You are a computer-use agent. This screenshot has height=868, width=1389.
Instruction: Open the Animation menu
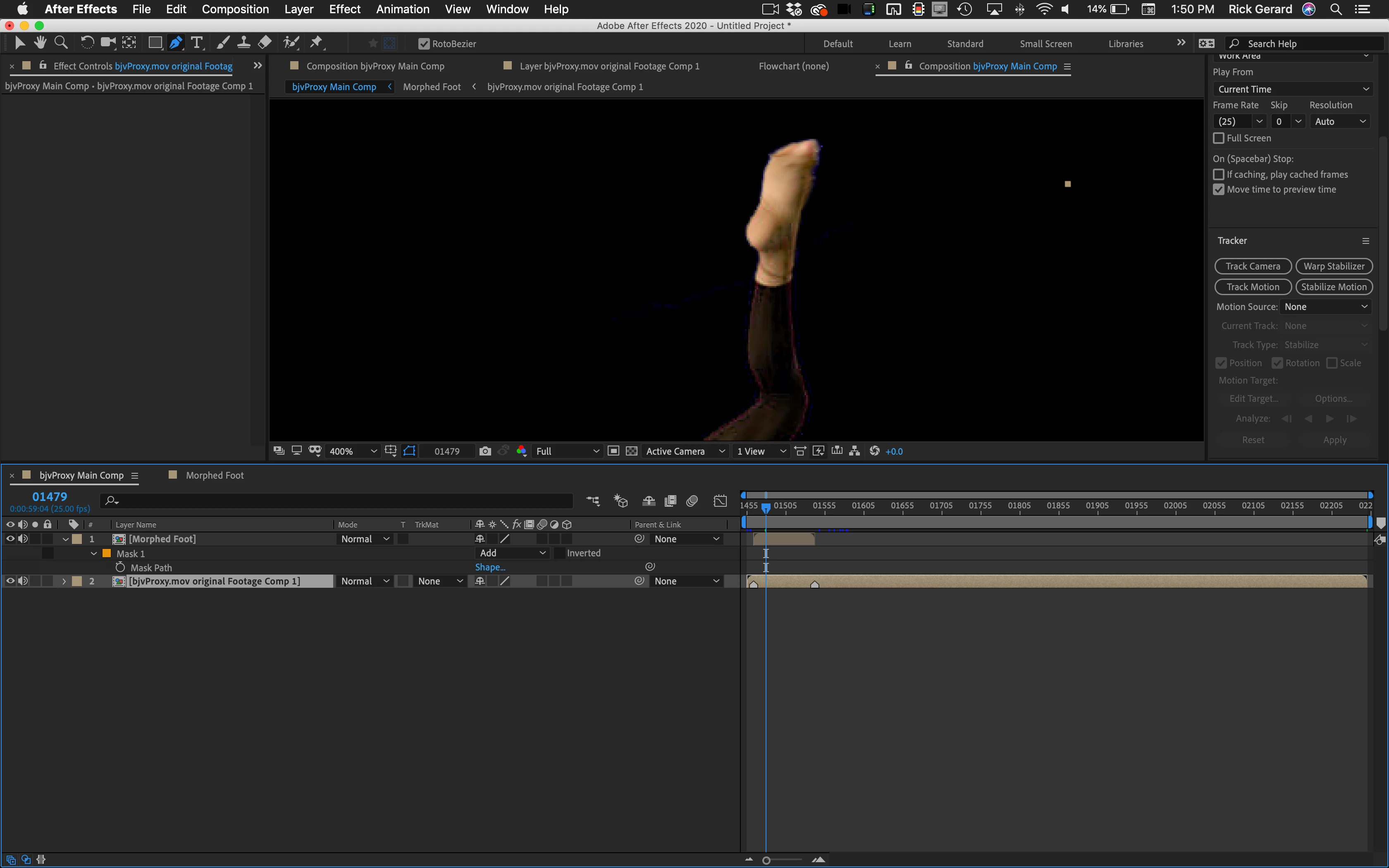[402, 9]
